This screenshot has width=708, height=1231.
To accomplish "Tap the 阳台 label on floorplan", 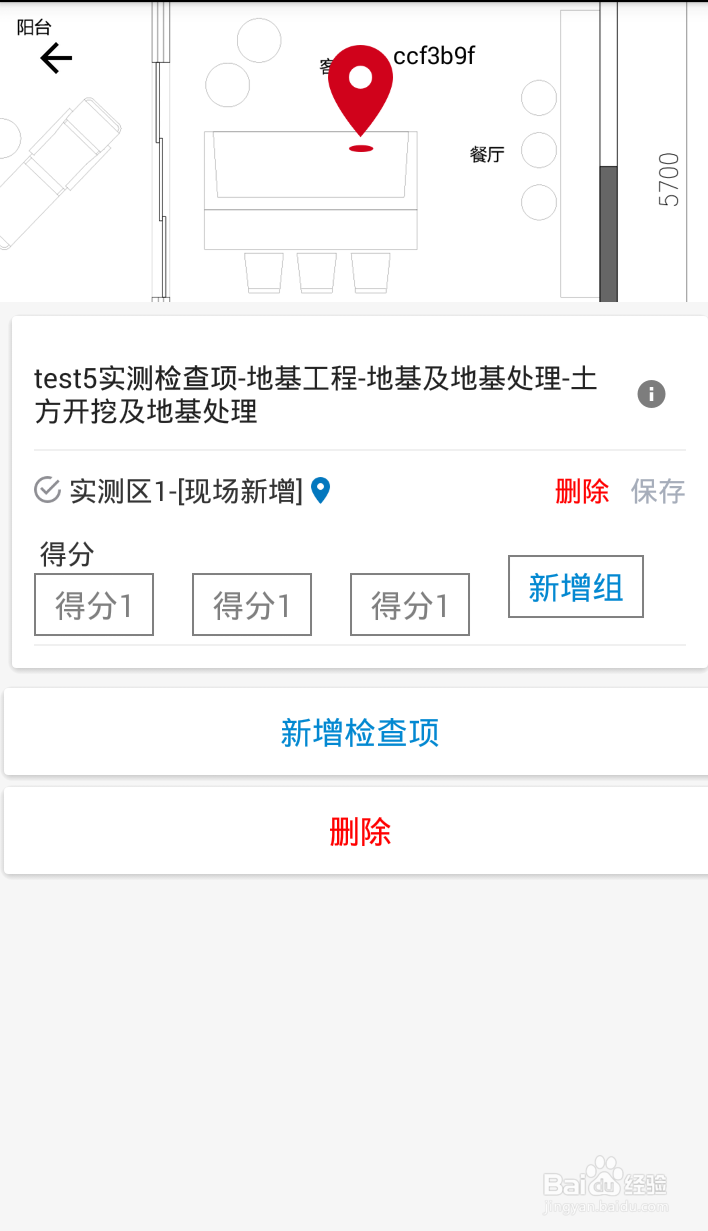I will coord(34,28).
